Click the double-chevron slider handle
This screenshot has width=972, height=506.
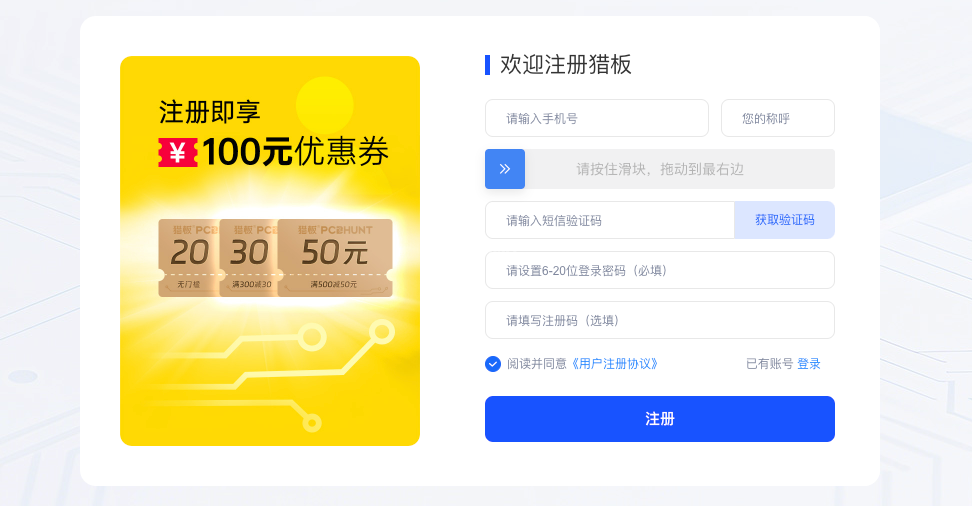505,169
